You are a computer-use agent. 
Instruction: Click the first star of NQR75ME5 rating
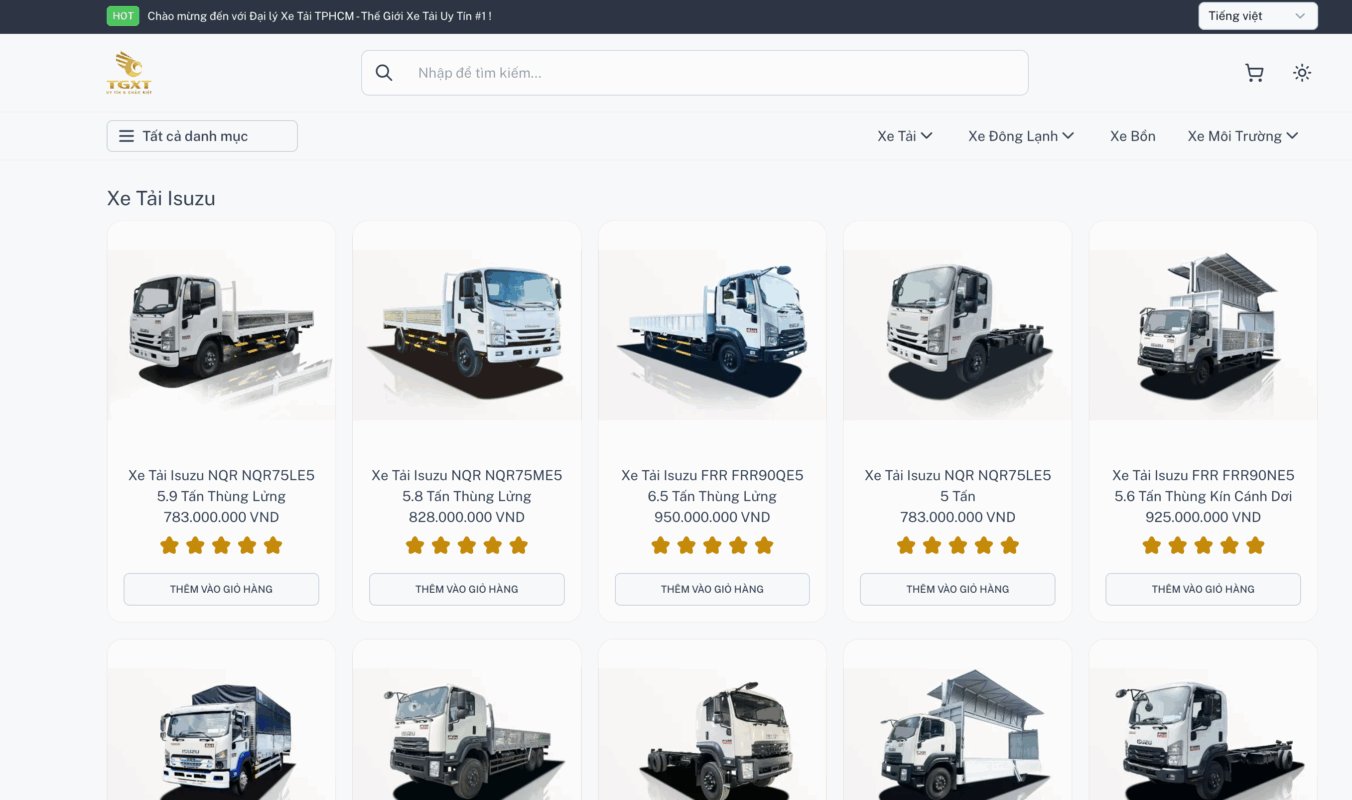415,545
